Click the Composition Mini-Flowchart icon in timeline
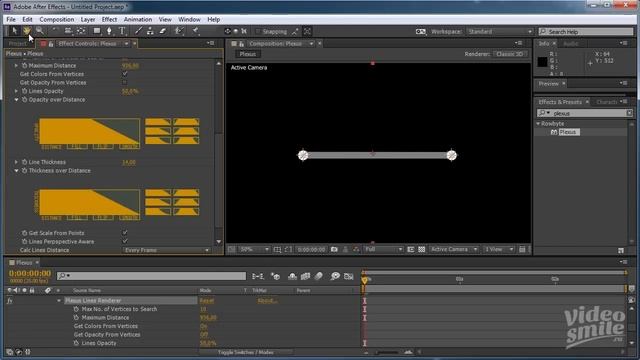This screenshot has height=360, width=640. coord(258,276)
